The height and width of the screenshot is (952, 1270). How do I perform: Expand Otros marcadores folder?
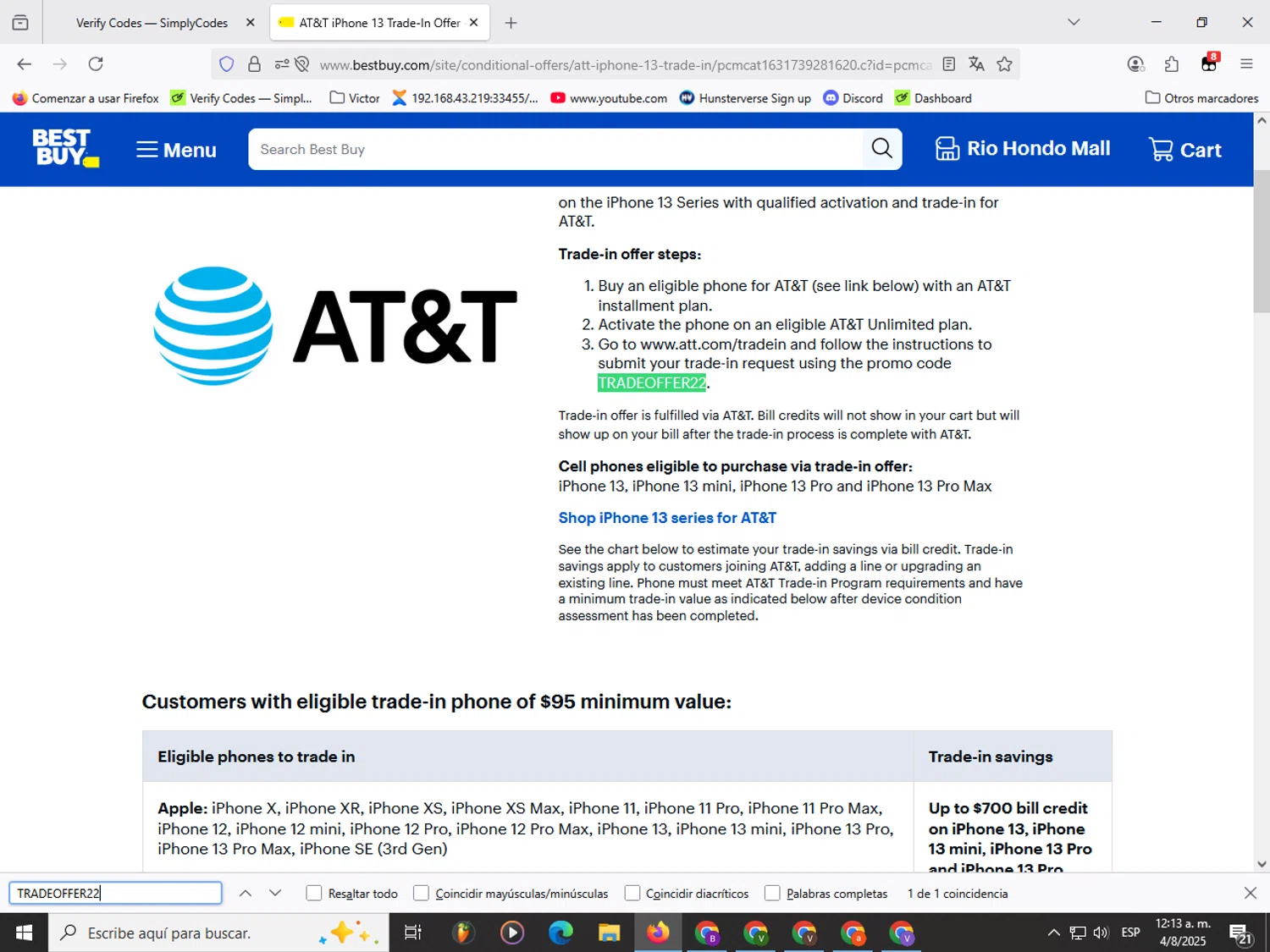coord(1201,98)
